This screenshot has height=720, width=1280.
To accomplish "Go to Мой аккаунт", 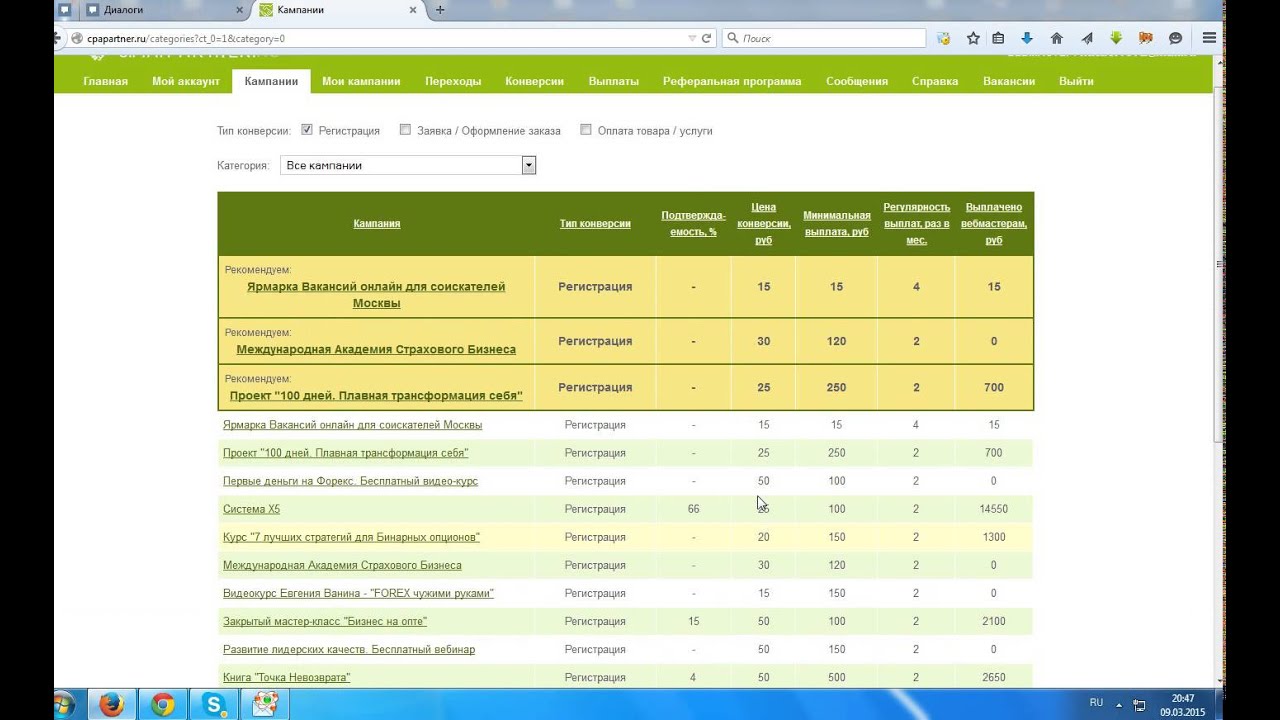I will click(x=185, y=81).
